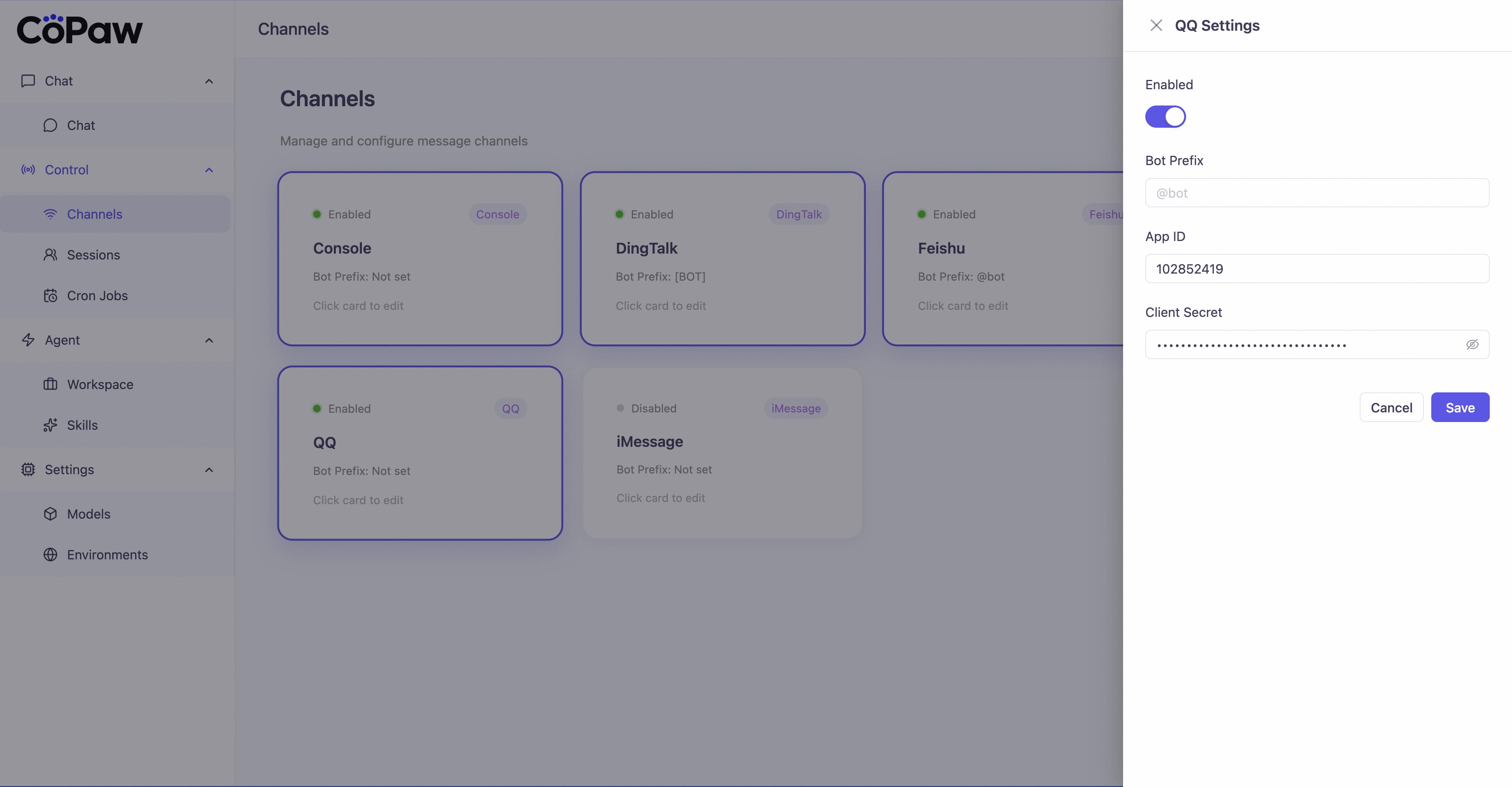Screen dimensions: 1512x787
Task: Click the Workspace briefcase icon
Action: [50, 384]
